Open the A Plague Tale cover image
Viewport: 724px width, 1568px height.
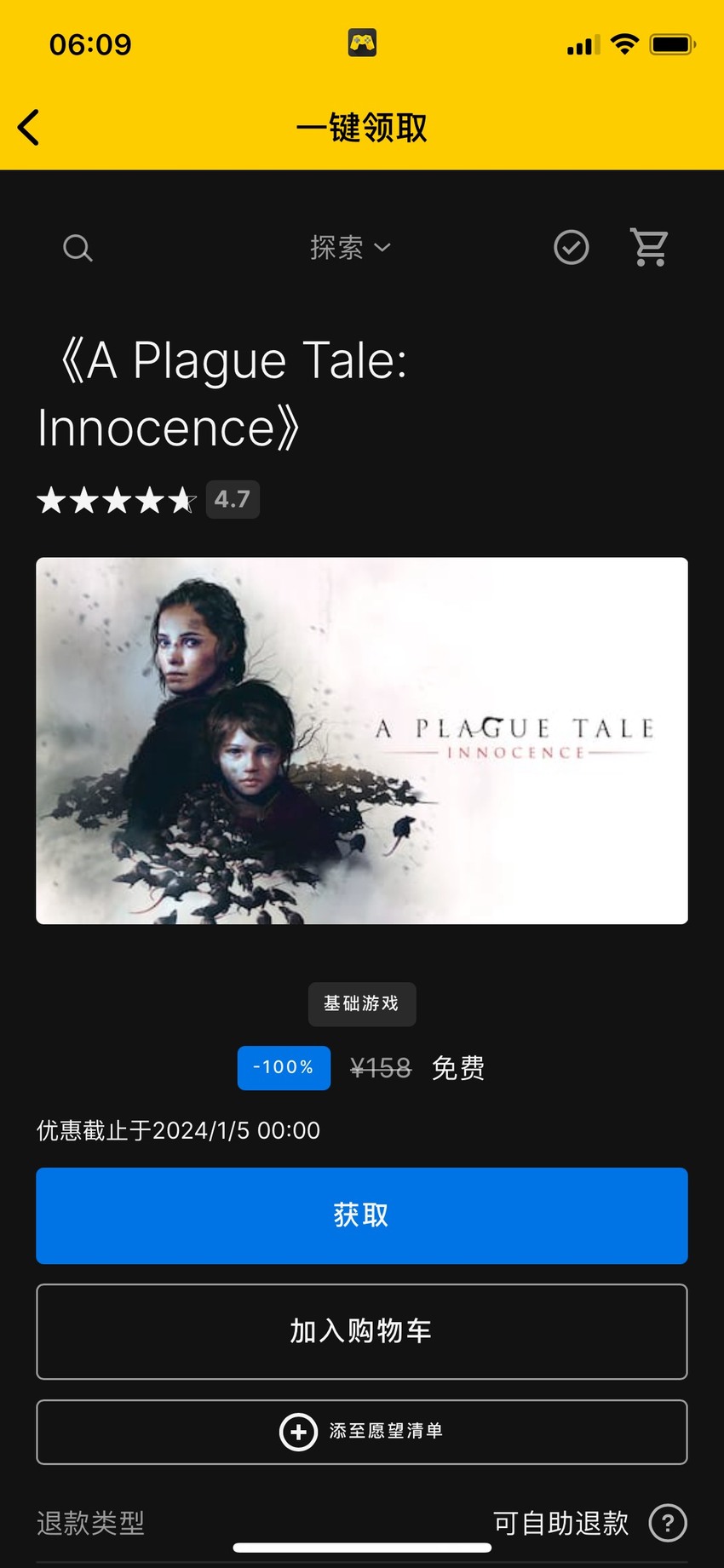tap(362, 741)
